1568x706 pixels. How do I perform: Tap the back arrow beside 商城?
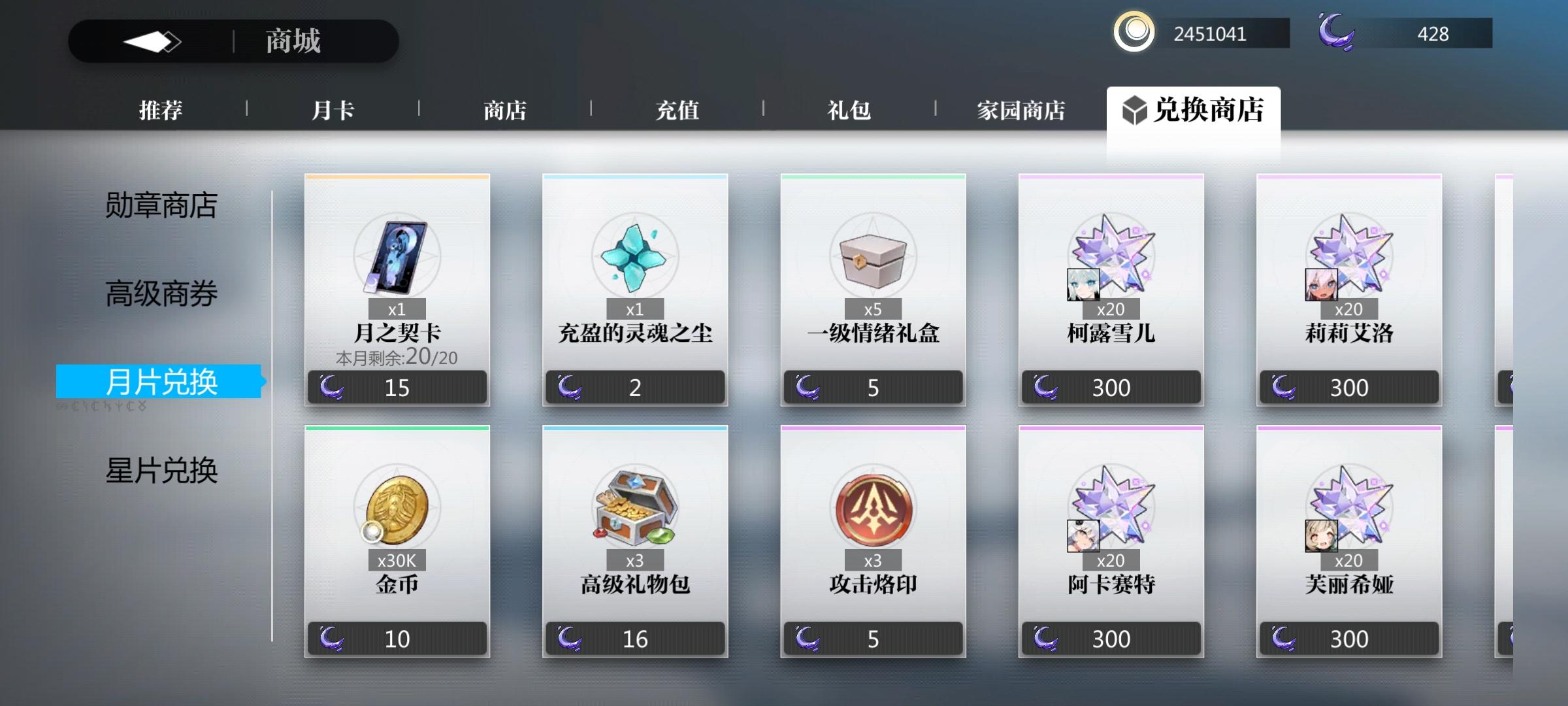click(152, 42)
